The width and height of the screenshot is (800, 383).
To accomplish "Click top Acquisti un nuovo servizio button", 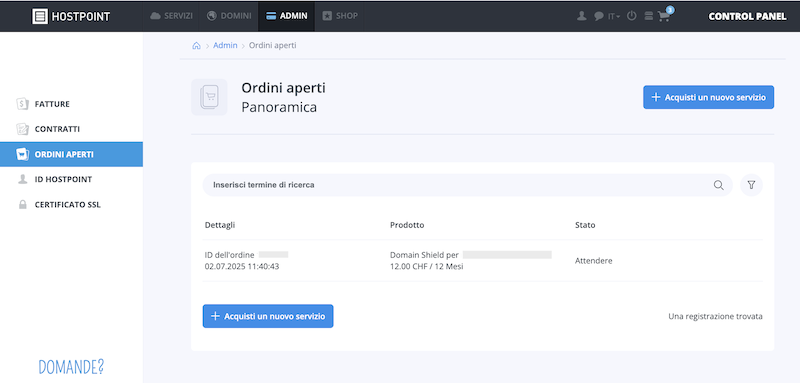I will [x=708, y=97].
